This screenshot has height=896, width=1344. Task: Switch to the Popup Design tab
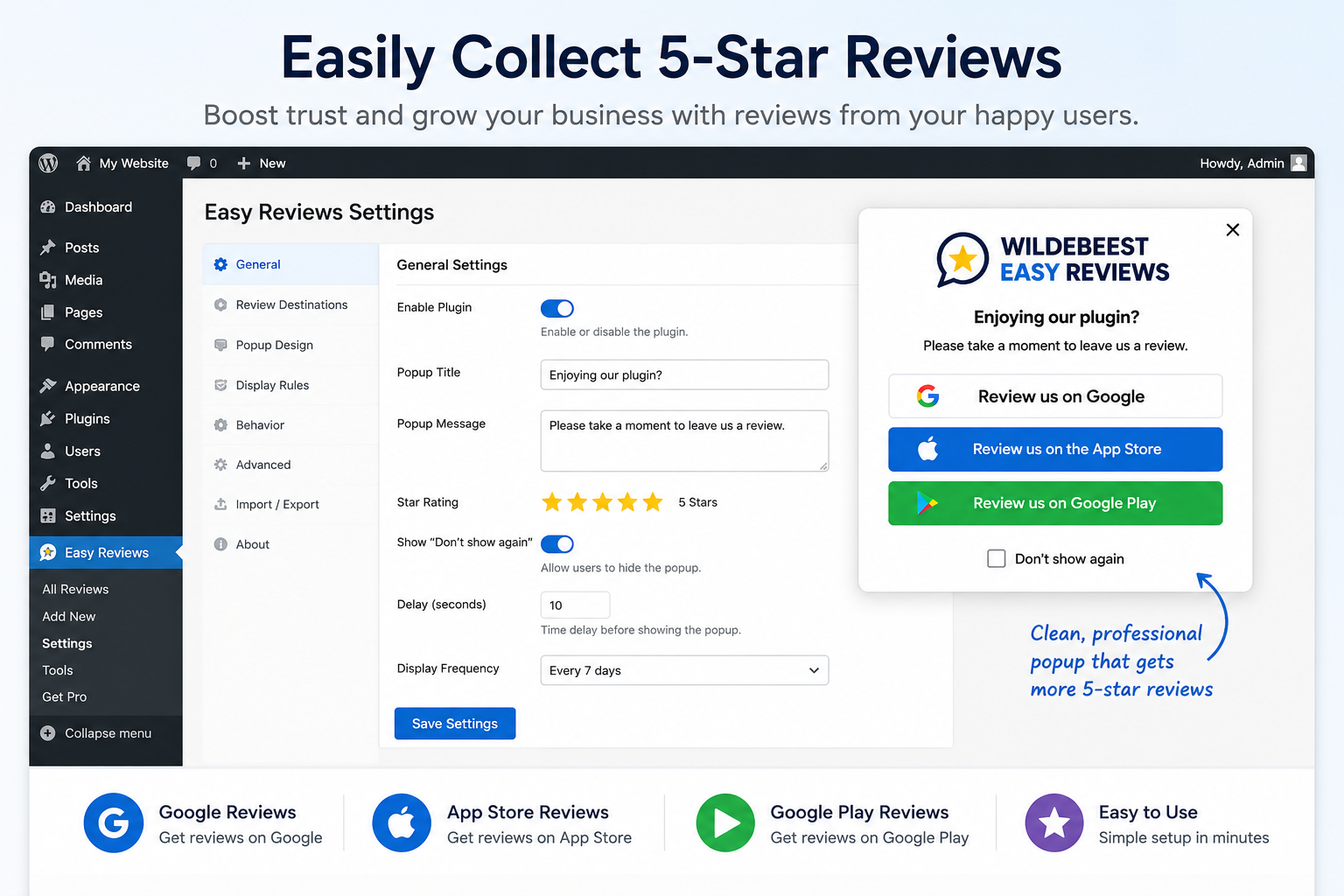pyautogui.click(x=290, y=345)
